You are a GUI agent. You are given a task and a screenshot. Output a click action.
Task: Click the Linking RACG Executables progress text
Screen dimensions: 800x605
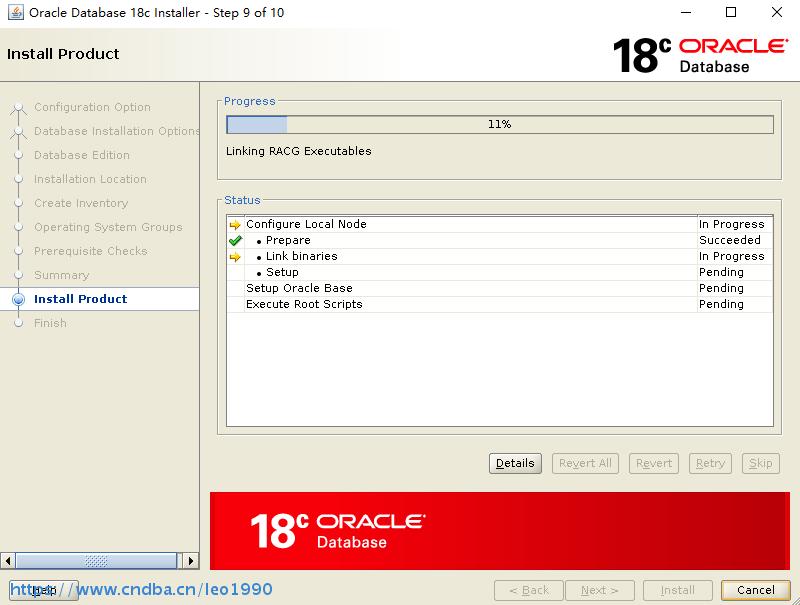pyautogui.click(x=298, y=151)
